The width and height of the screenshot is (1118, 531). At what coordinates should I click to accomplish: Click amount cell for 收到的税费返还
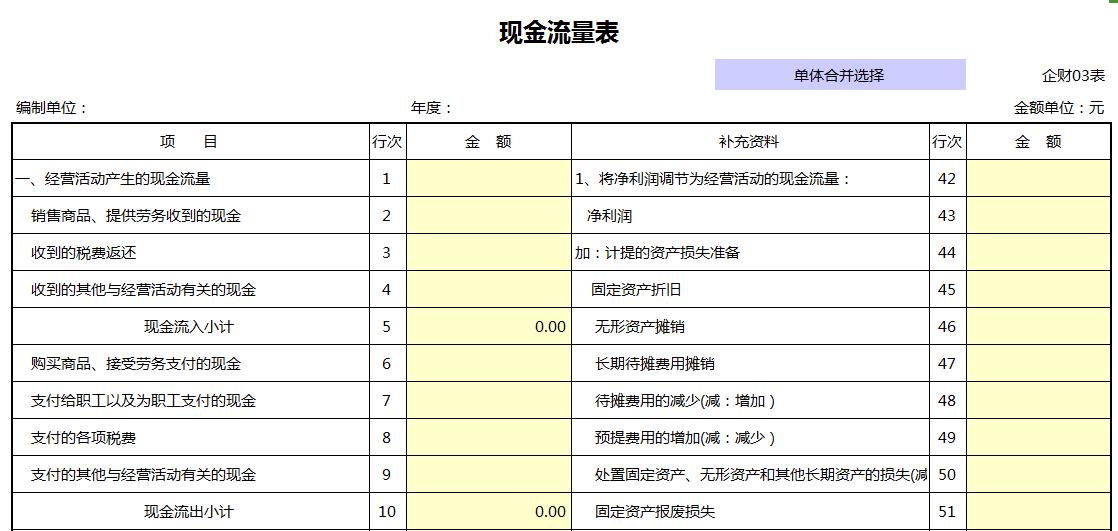[x=488, y=252]
